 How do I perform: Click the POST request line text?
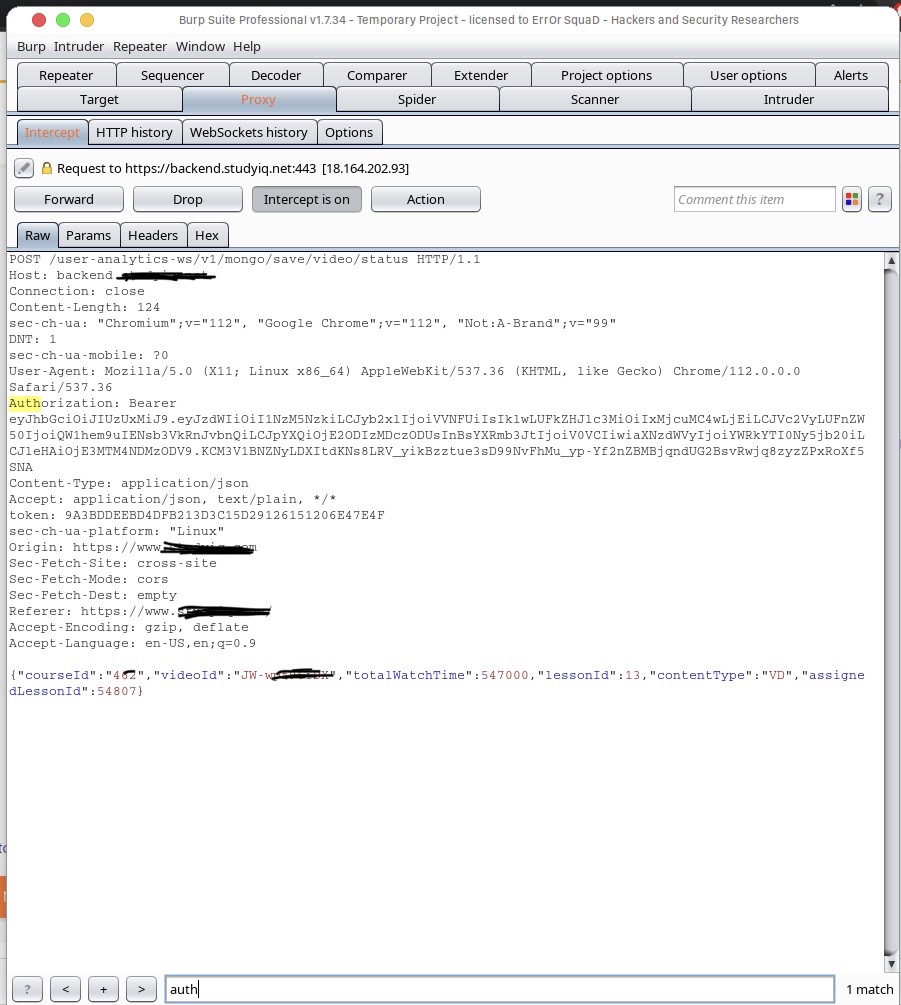(244, 259)
